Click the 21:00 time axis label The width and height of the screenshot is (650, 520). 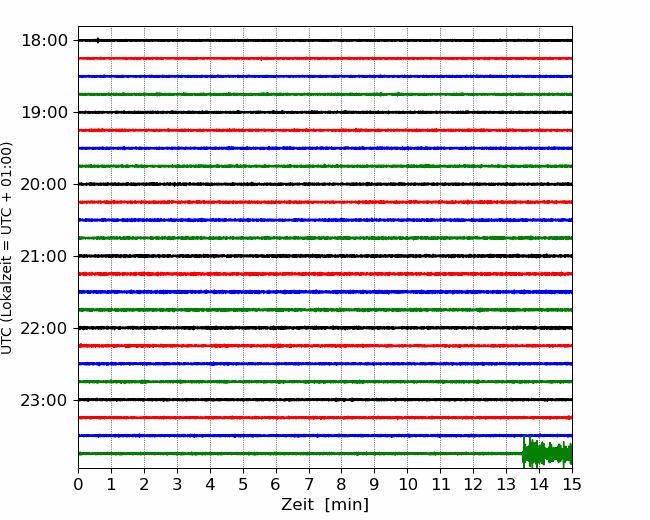pyautogui.click(x=44, y=256)
